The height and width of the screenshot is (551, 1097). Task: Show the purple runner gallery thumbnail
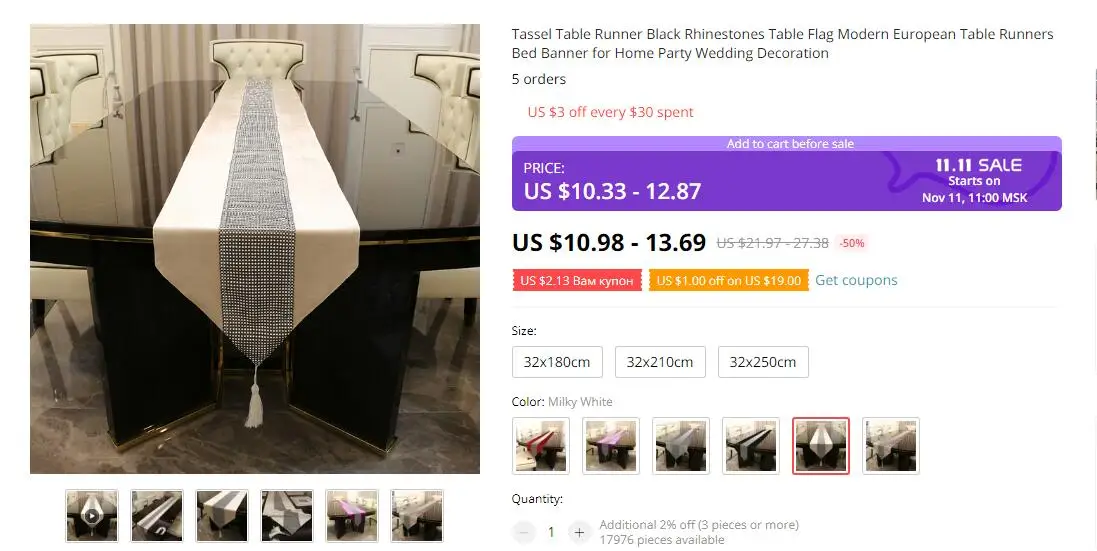352,516
